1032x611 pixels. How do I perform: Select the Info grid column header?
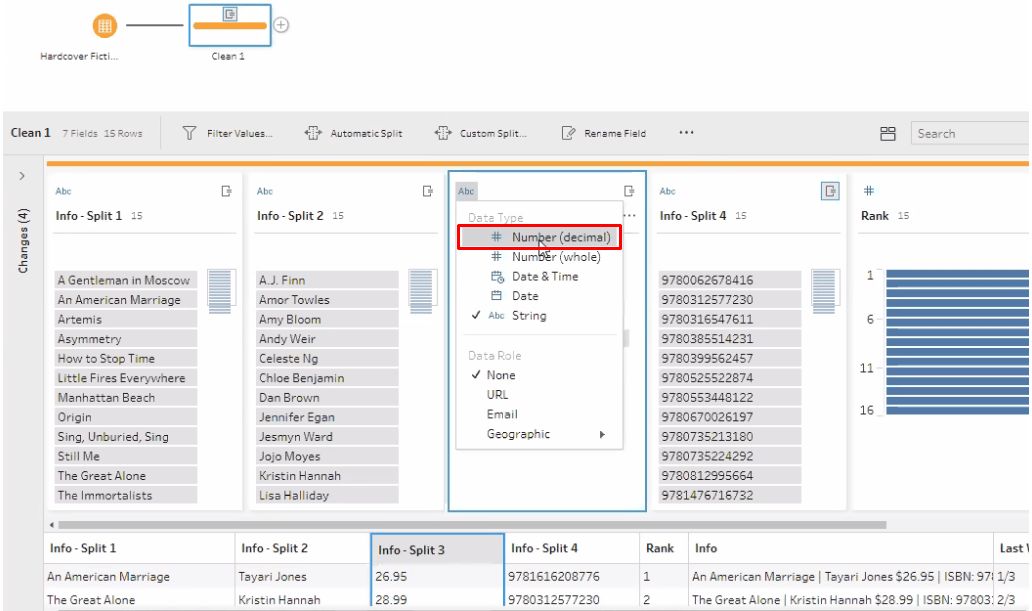click(x=840, y=548)
